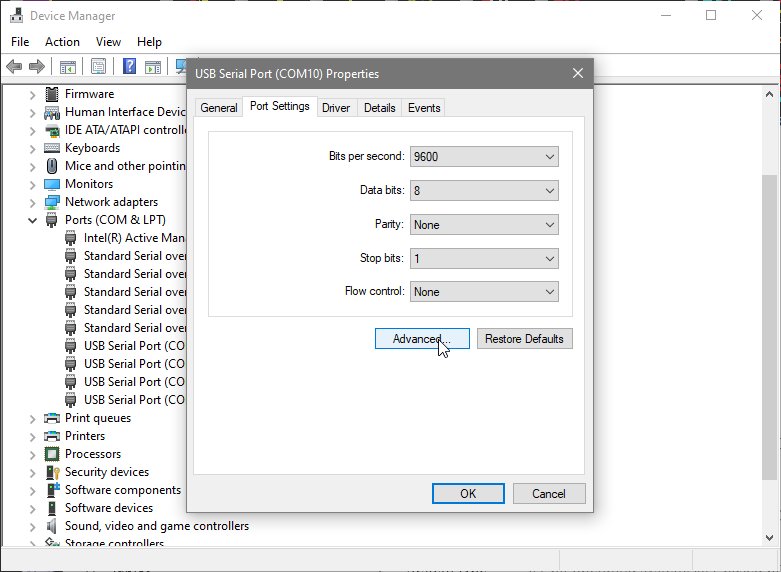Expand the Security devices node arrow

32,472
